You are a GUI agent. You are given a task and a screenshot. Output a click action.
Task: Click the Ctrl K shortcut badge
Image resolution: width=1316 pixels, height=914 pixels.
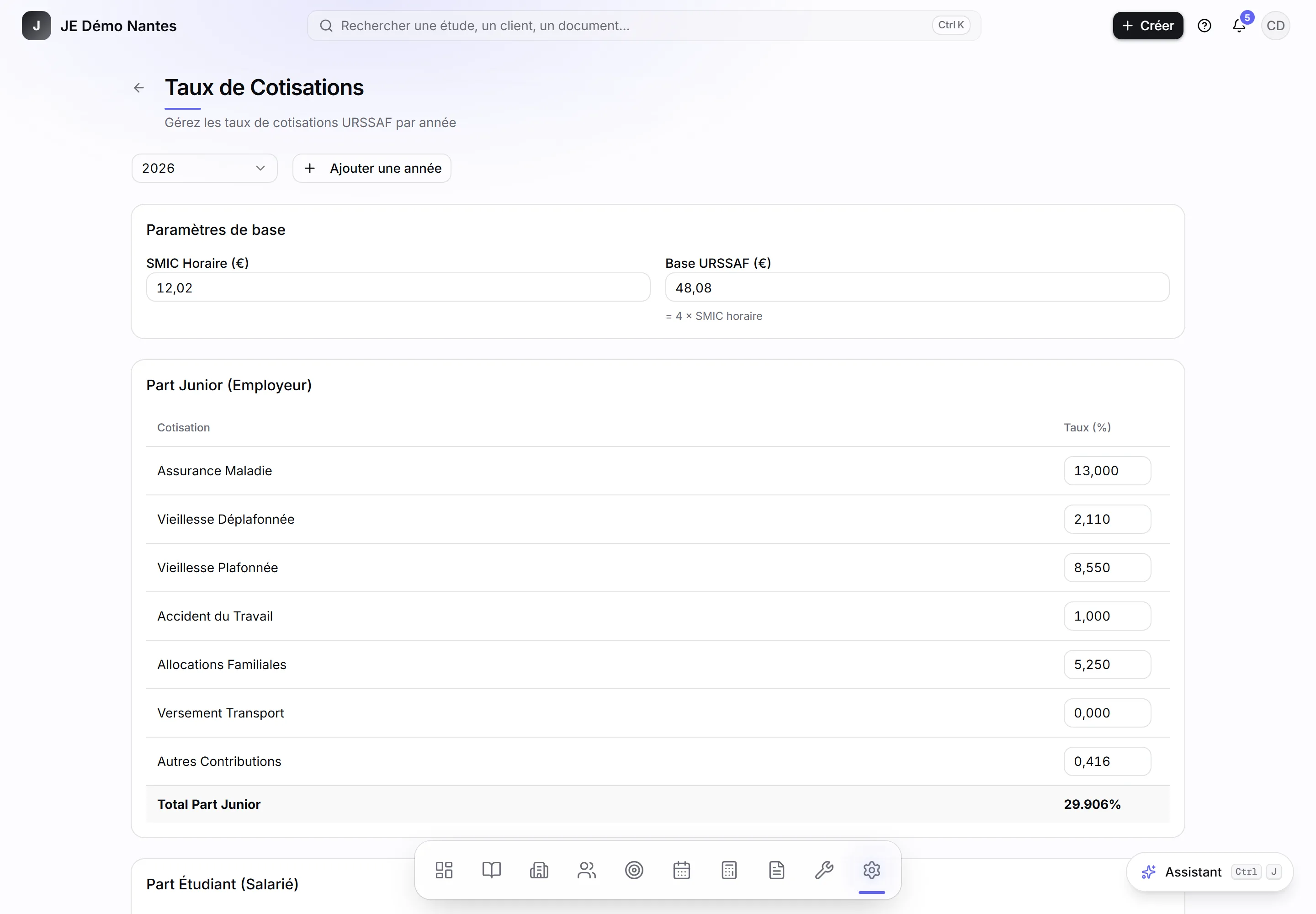coord(950,25)
